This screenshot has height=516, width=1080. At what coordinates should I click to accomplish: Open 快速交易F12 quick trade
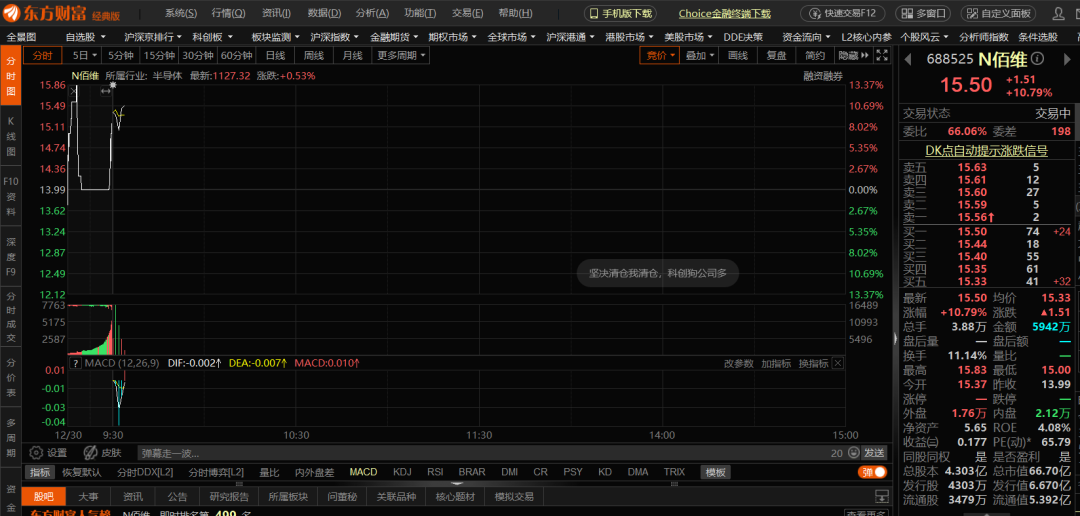tap(844, 13)
